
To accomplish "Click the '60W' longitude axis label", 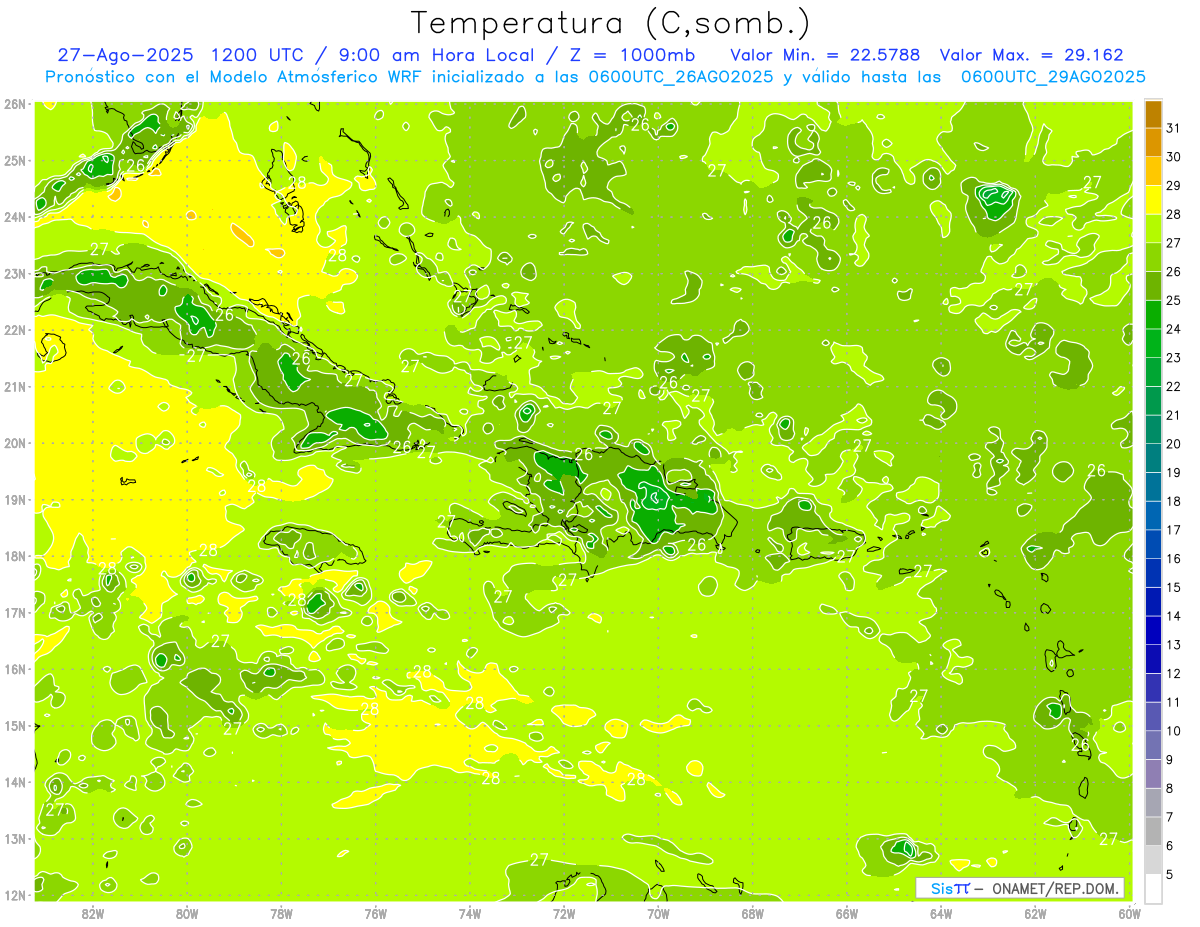I will [x=1129, y=912].
